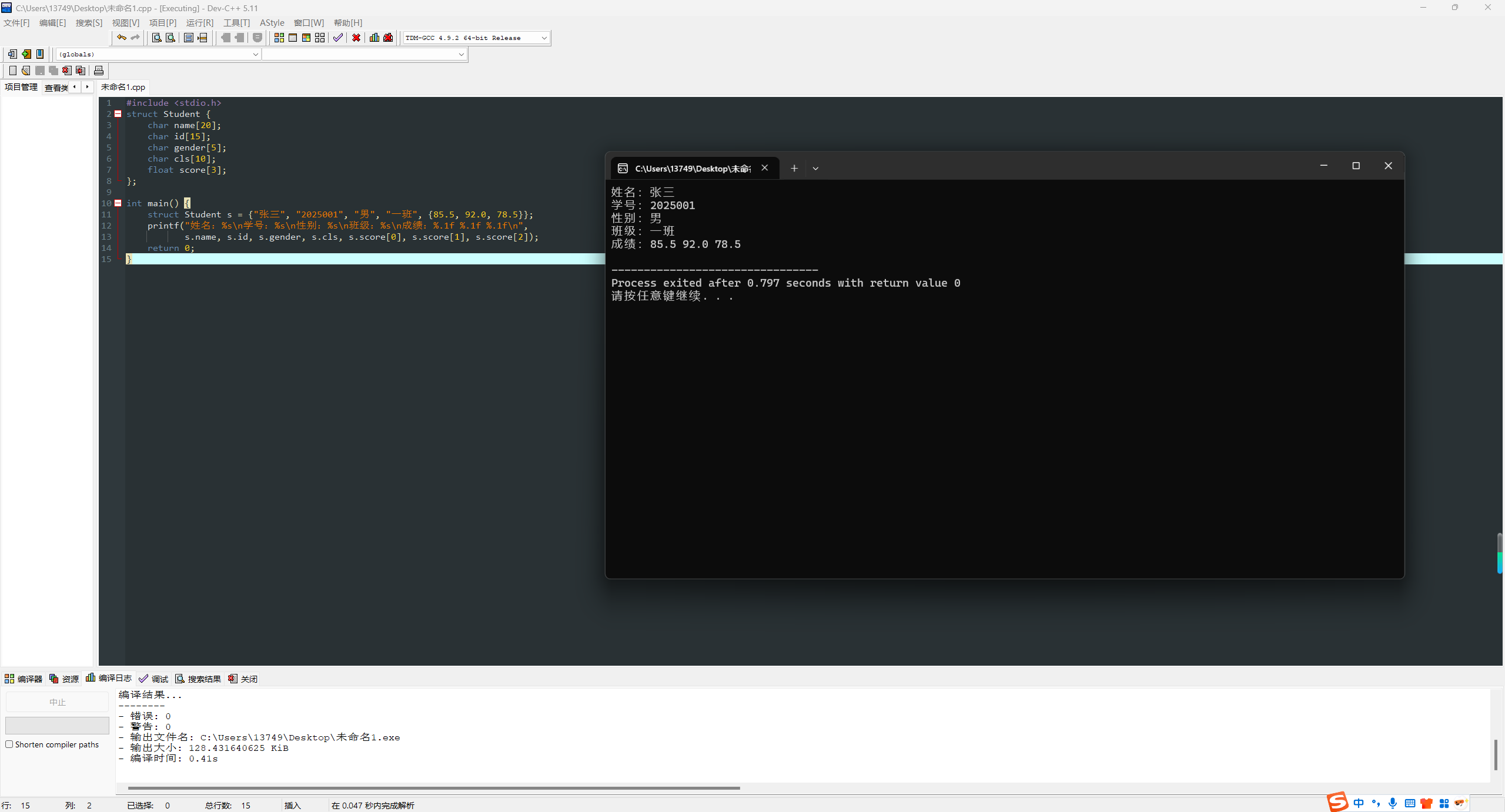
Task: Open the 运行[R] menu
Action: 199,23
